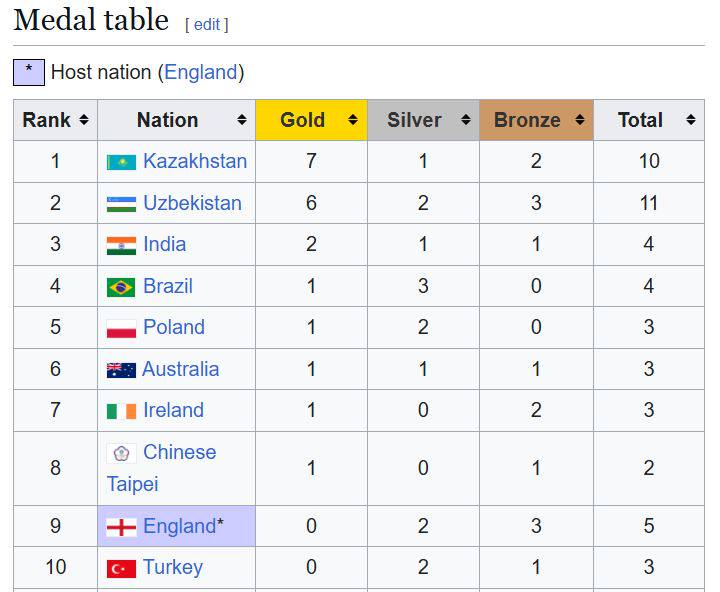Open the Chinese Taipei nation link
Screen dimensions: 720x592
point(179,452)
